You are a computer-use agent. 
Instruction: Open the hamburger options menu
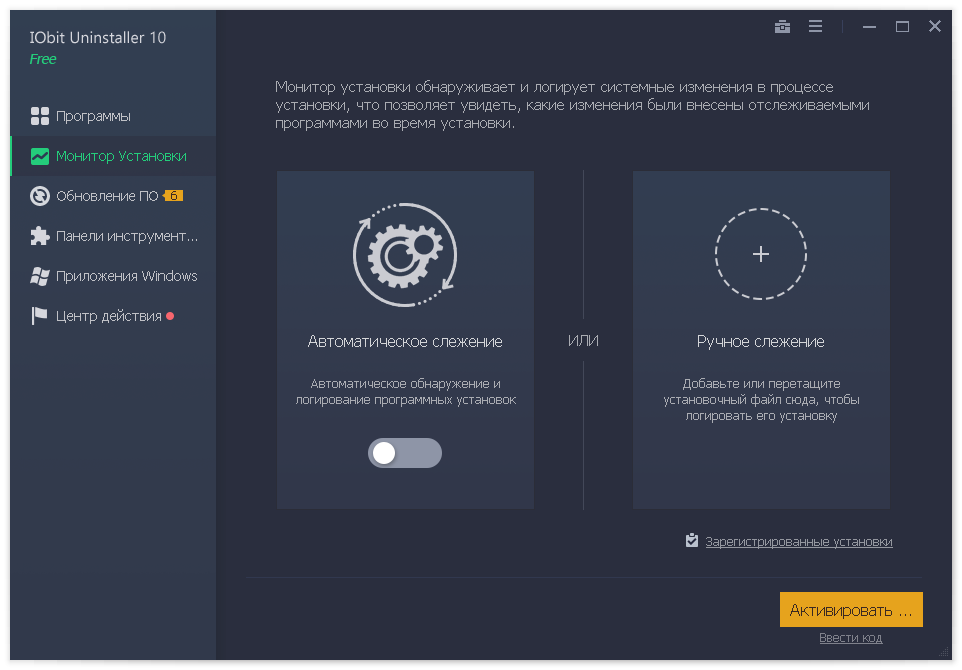click(815, 26)
